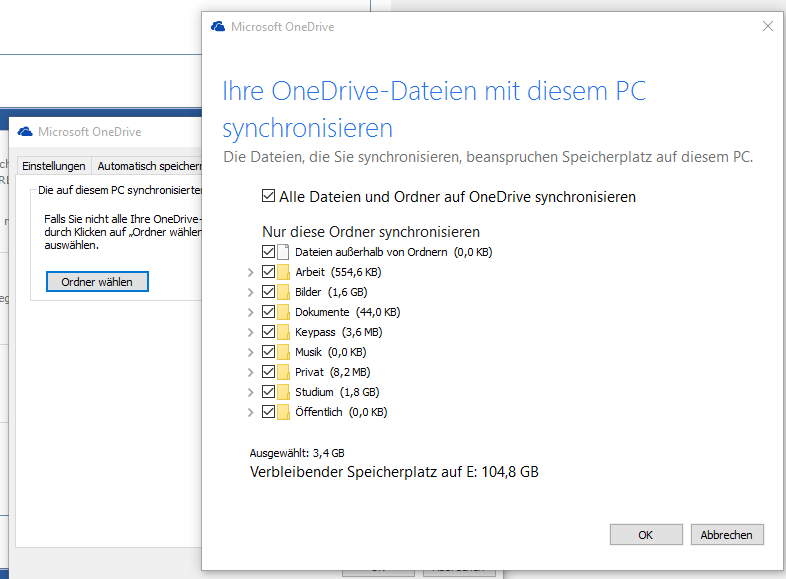Switch to the Einstellungen tab
The image size is (786, 579).
[x=54, y=166]
